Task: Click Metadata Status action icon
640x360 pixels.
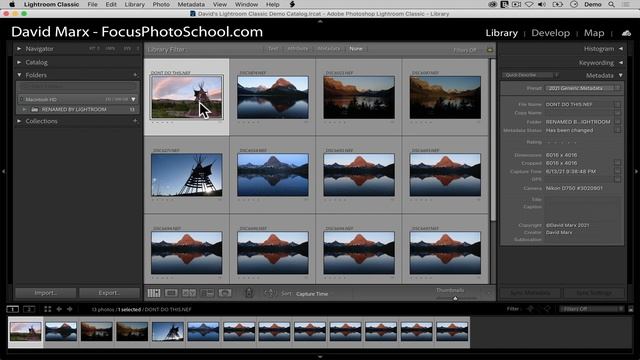Action: (618, 130)
